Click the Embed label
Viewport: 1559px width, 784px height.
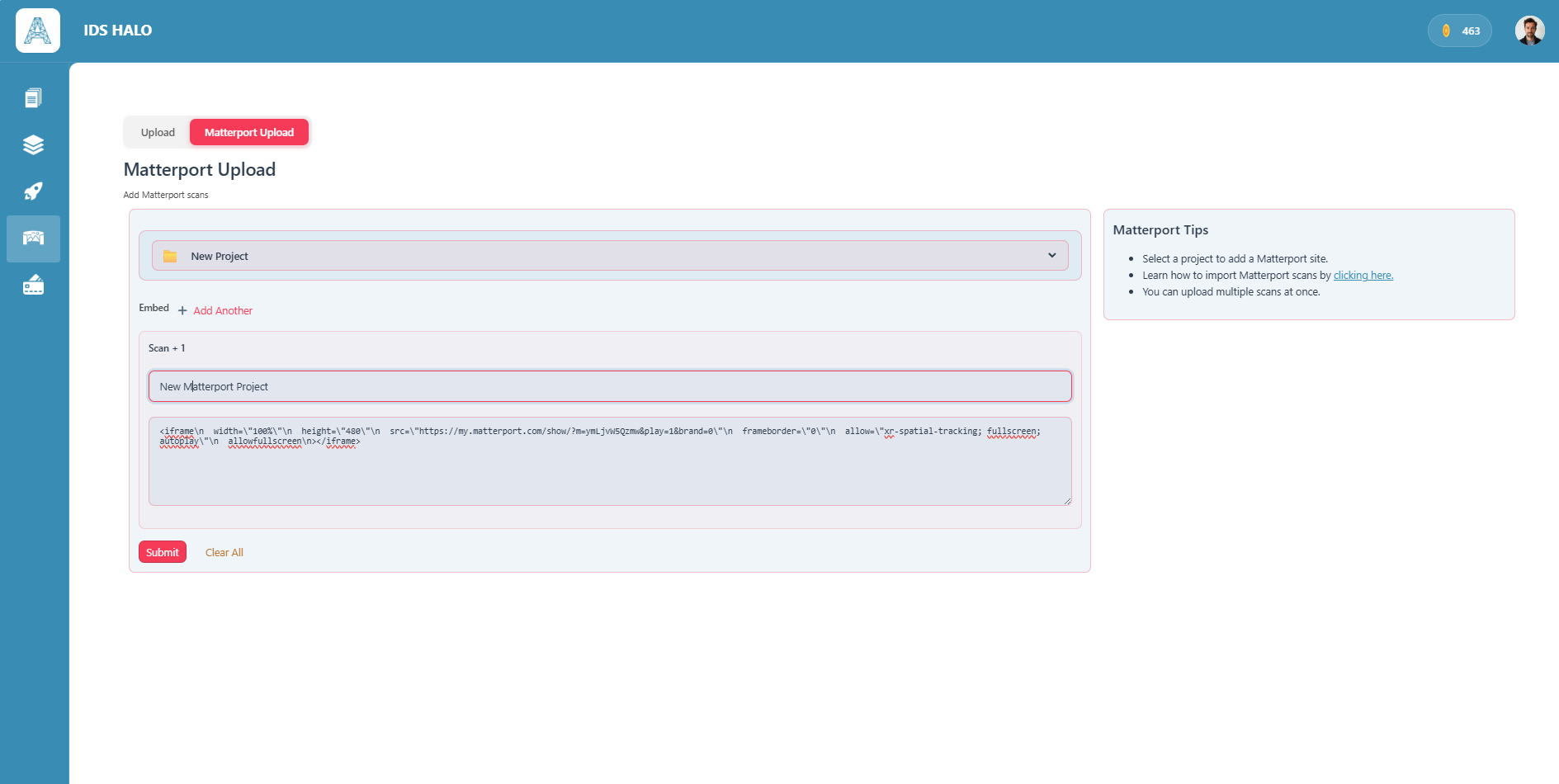[x=154, y=308]
